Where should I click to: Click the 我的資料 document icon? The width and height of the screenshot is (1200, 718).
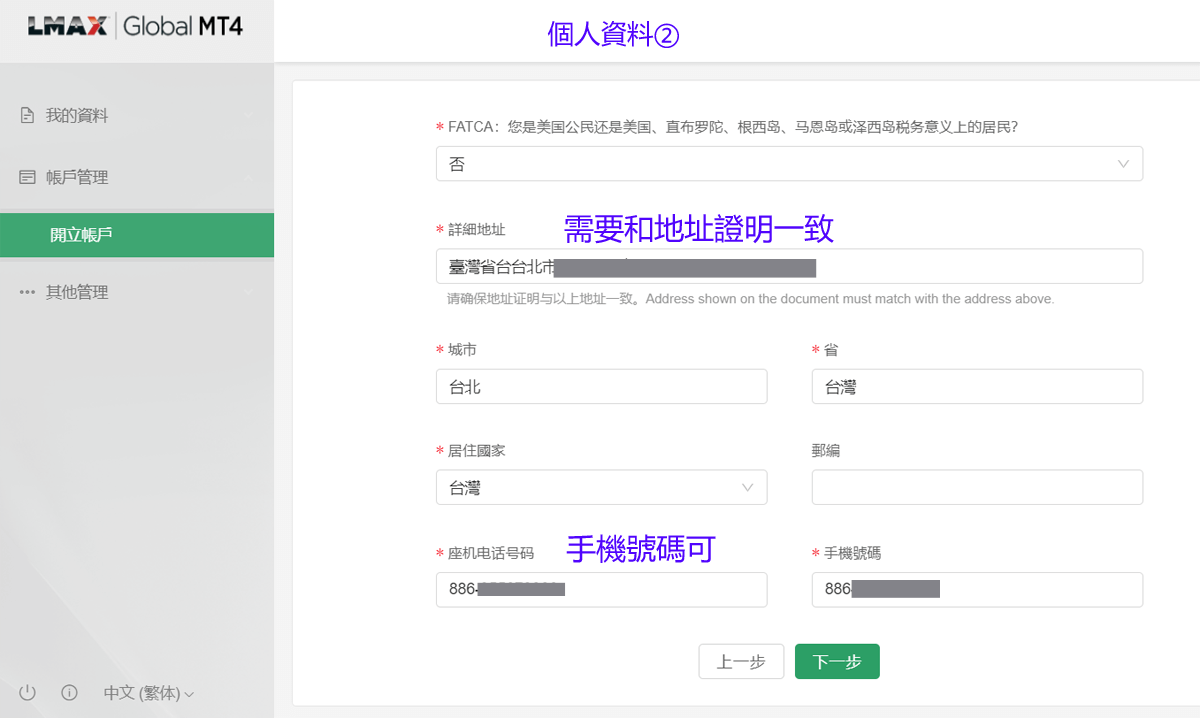pyautogui.click(x=28, y=116)
